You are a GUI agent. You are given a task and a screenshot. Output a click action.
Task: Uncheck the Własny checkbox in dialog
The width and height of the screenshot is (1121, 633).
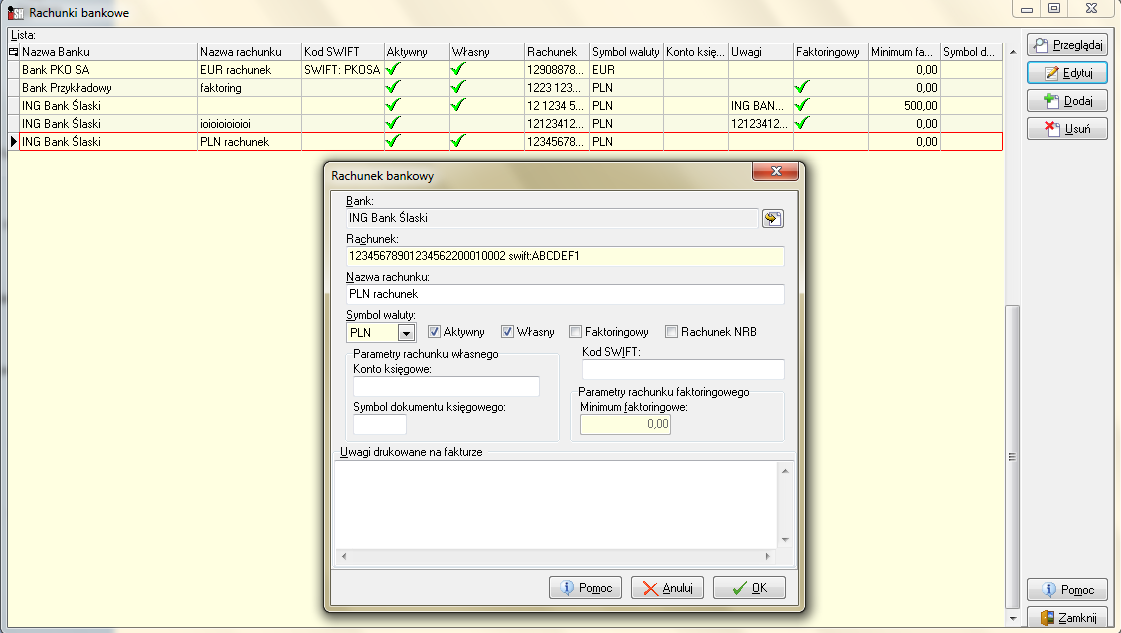(507, 331)
